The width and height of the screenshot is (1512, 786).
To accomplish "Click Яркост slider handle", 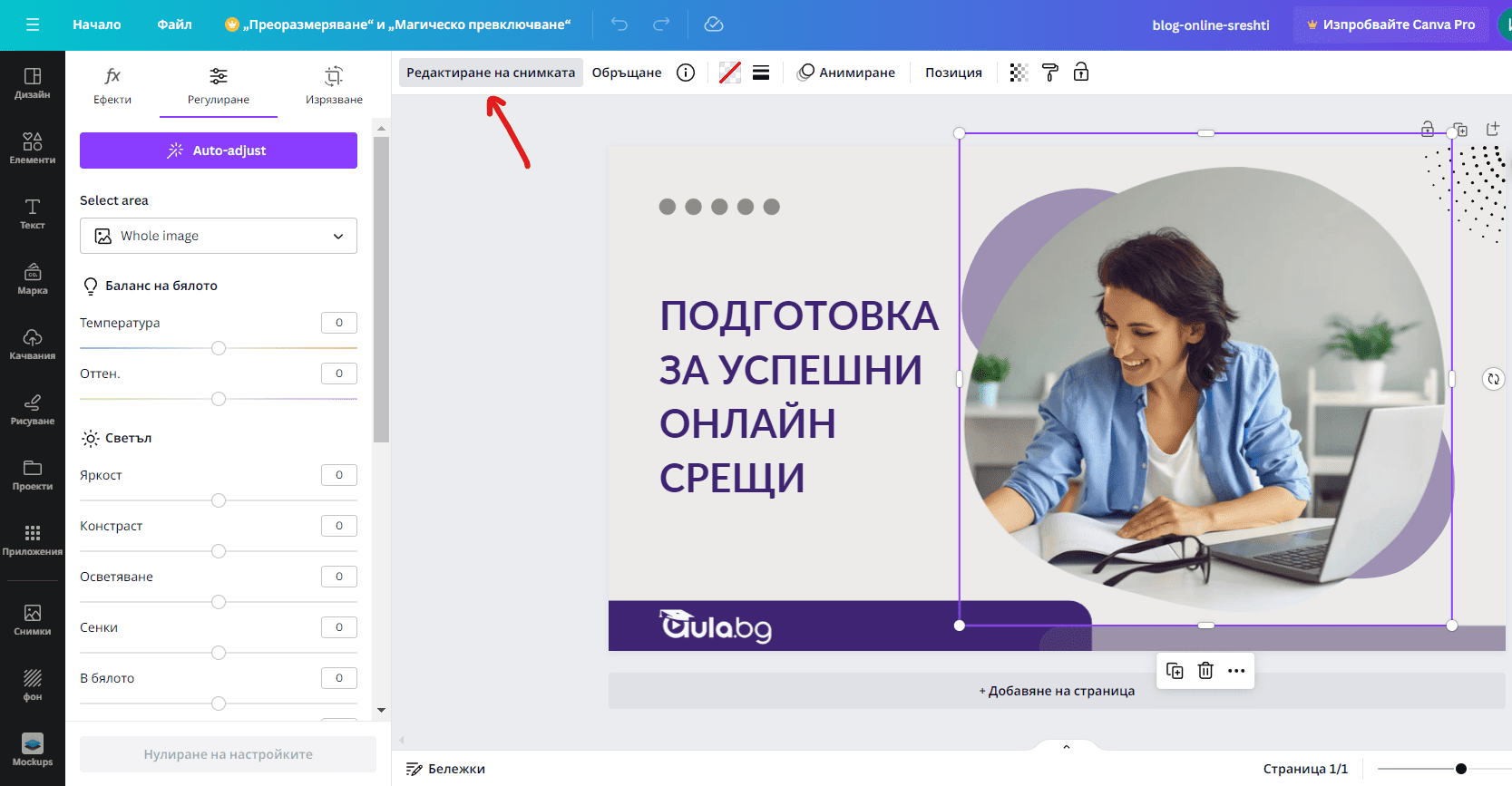I will point(219,500).
